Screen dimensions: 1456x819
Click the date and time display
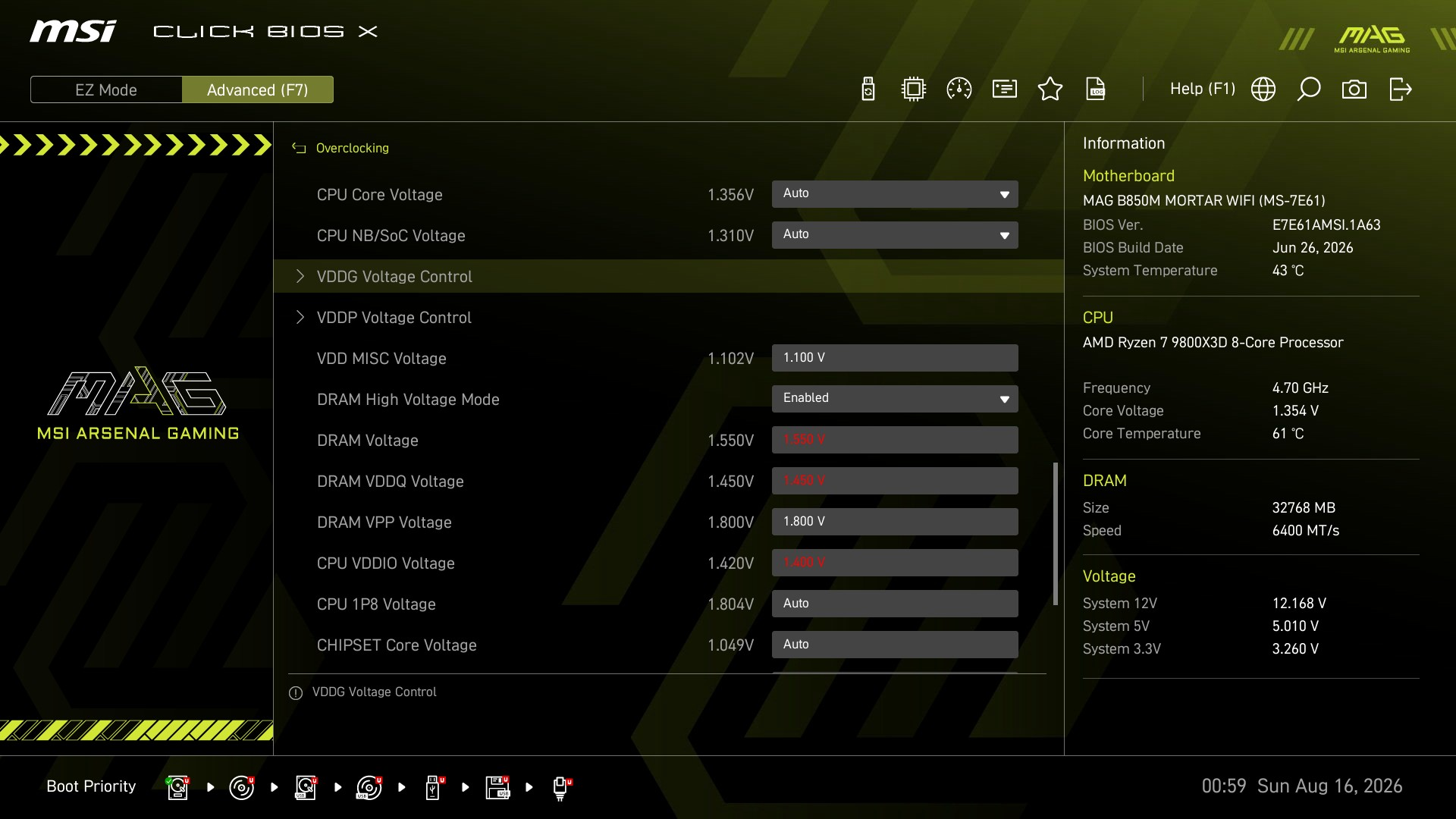coord(1302,786)
